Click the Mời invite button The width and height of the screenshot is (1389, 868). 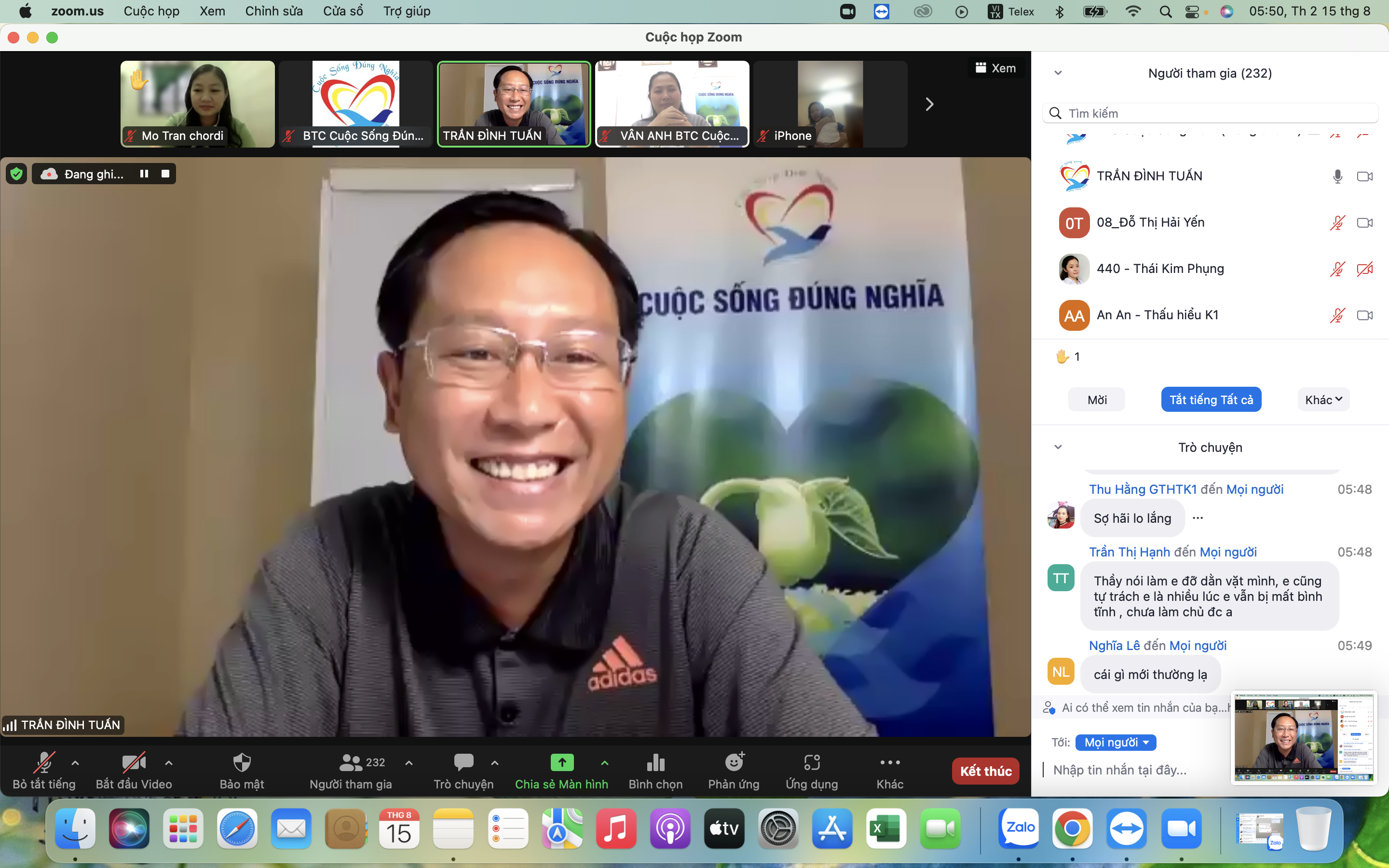[x=1096, y=400]
